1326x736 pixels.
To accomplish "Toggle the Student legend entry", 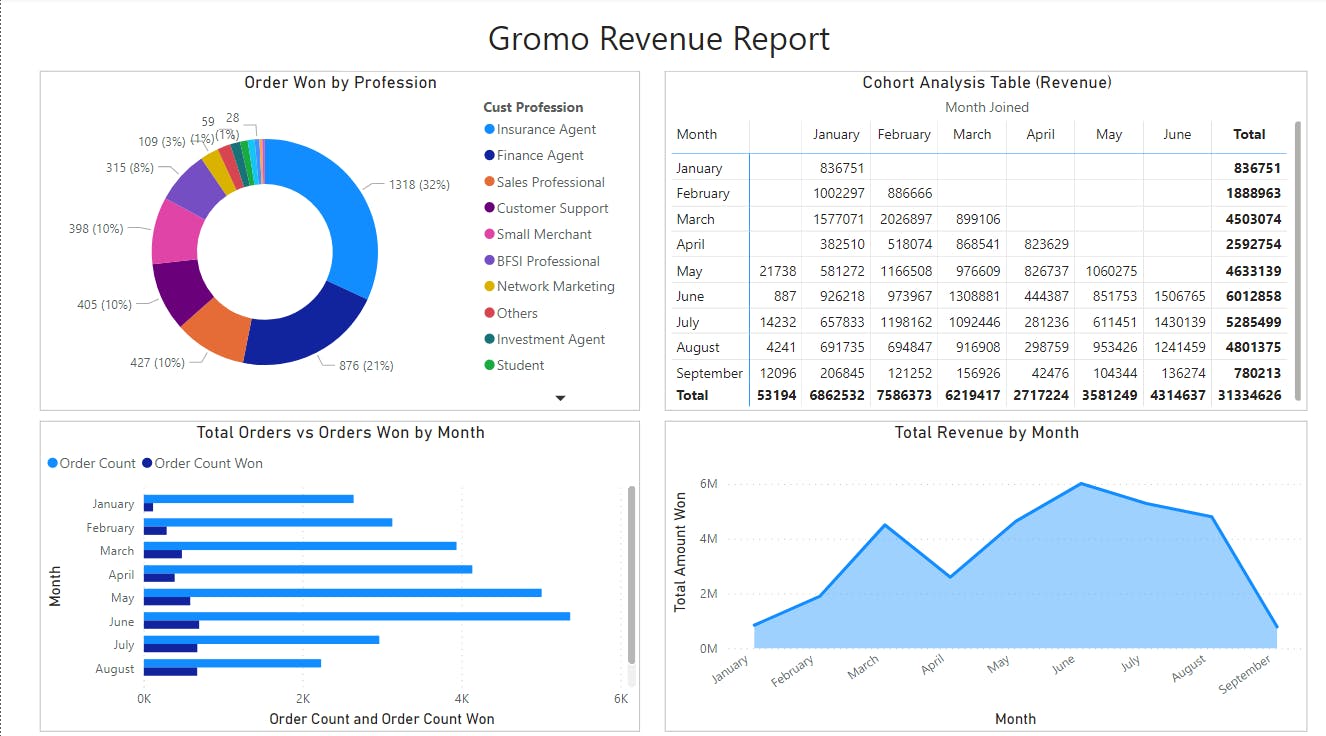I will 517,365.
